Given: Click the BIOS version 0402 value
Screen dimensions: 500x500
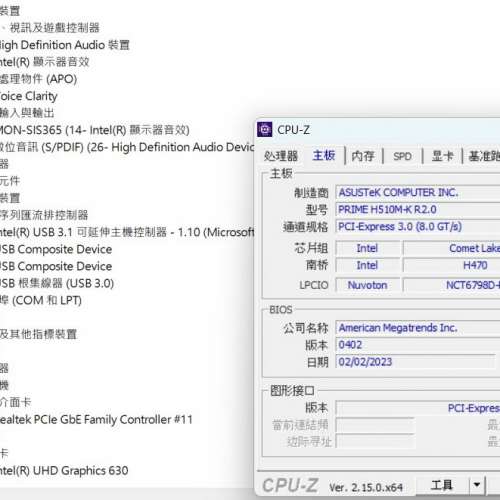Looking at the screenshot, I should tap(418, 345).
